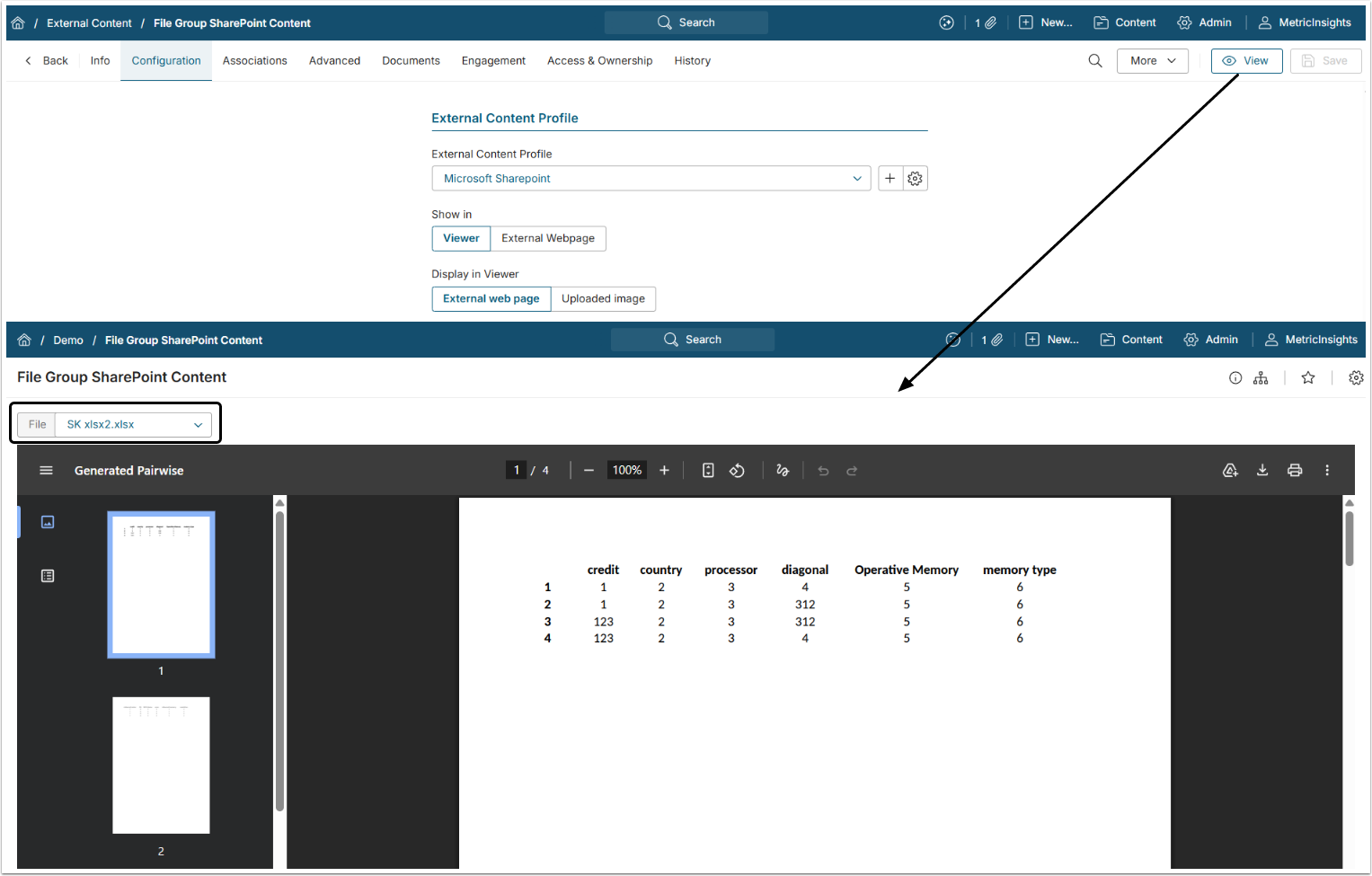Click the PDF viewer vertical scrollbar
Screen dimensions: 1372x876
click(x=1349, y=539)
